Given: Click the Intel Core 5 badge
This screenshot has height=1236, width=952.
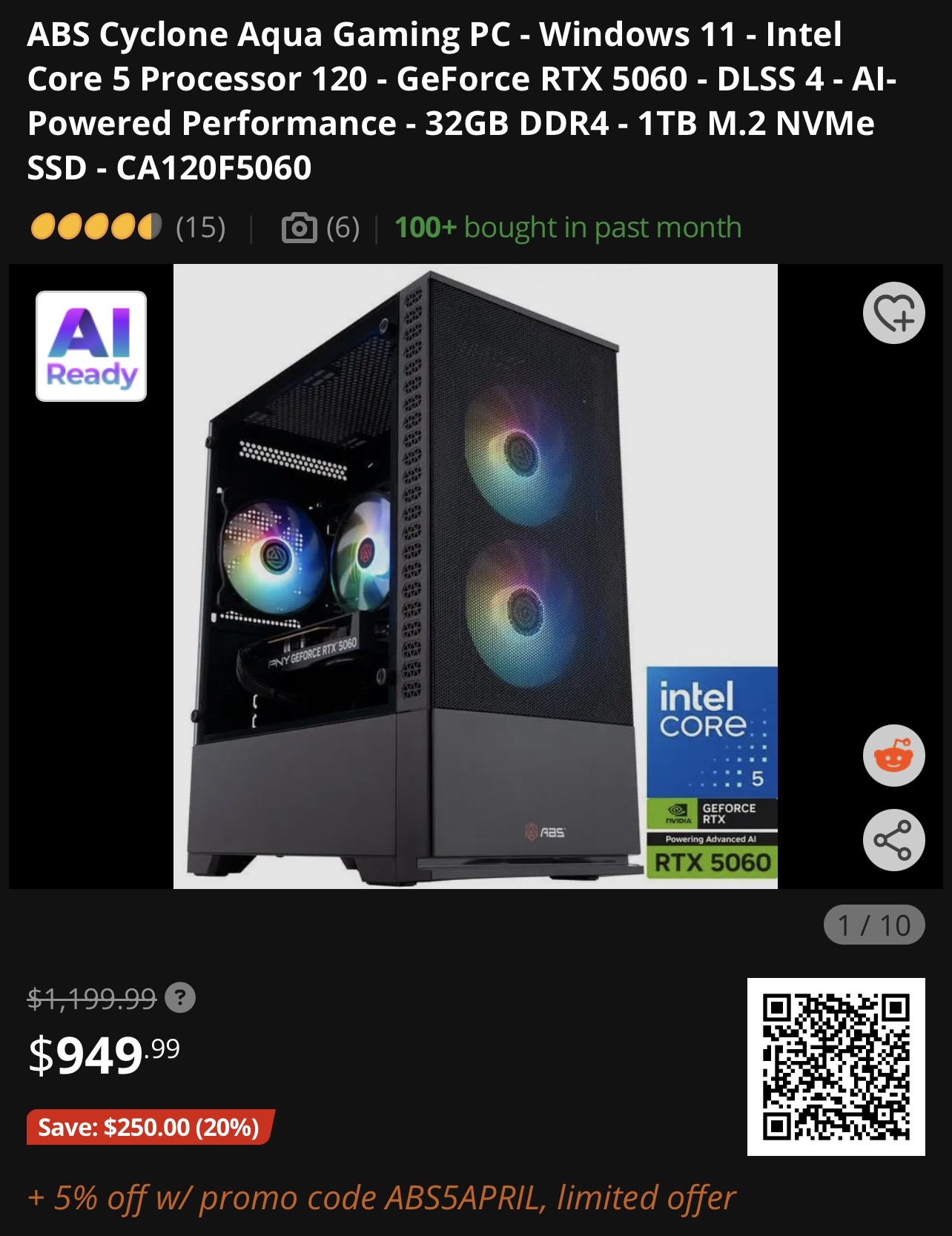Looking at the screenshot, I should 712,732.
